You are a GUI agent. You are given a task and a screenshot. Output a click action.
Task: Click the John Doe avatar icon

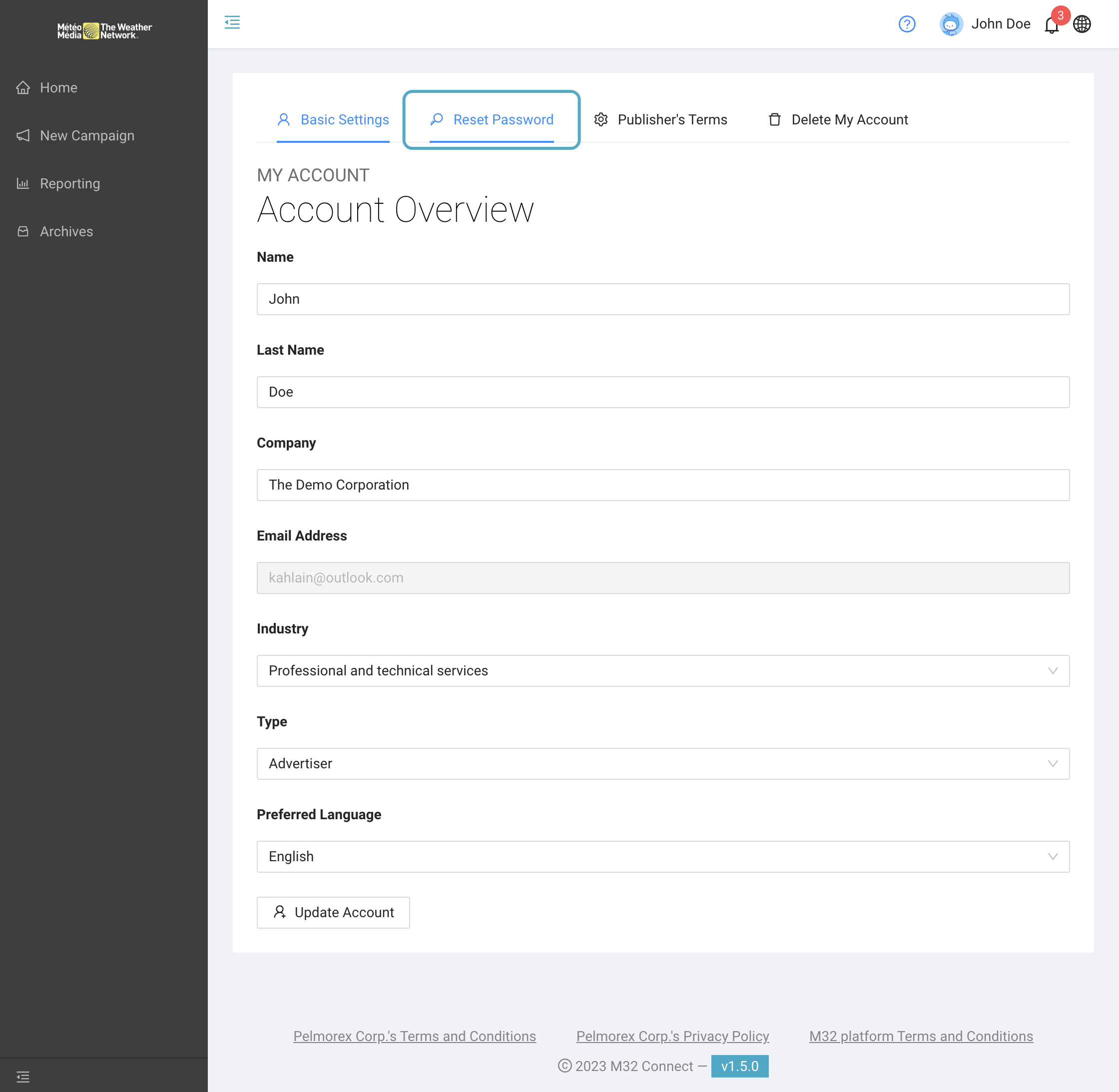pos(951,24)
